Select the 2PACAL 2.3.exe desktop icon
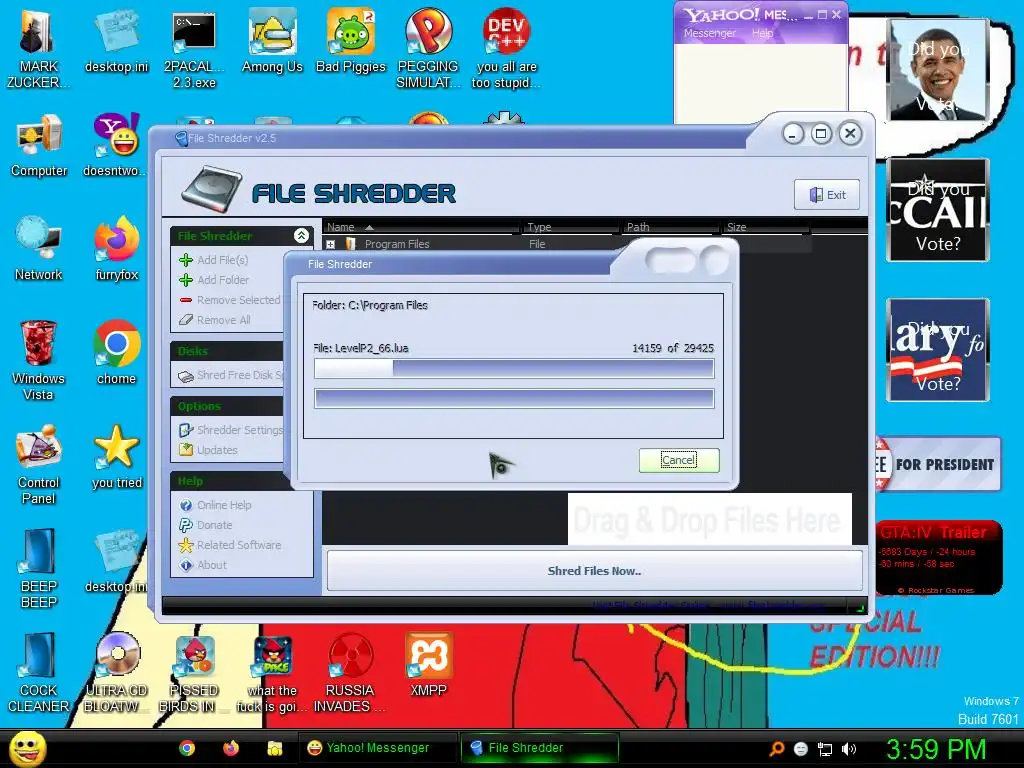This screenshot has width=1024, height=768. [x=194, y=48]
